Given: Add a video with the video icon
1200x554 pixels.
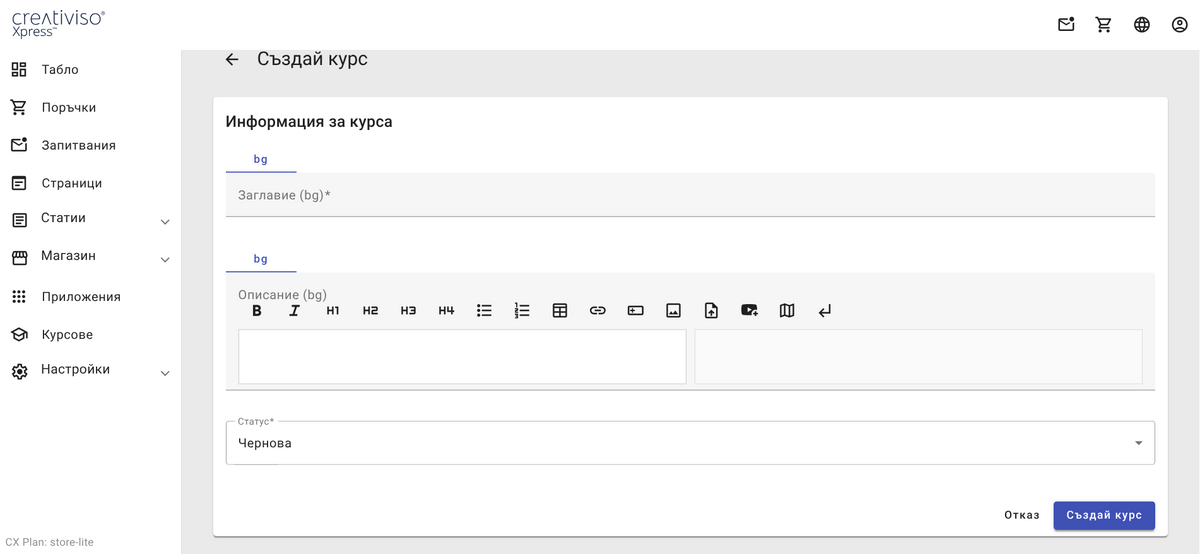Looking at the screenshot, I should (749, 311).
